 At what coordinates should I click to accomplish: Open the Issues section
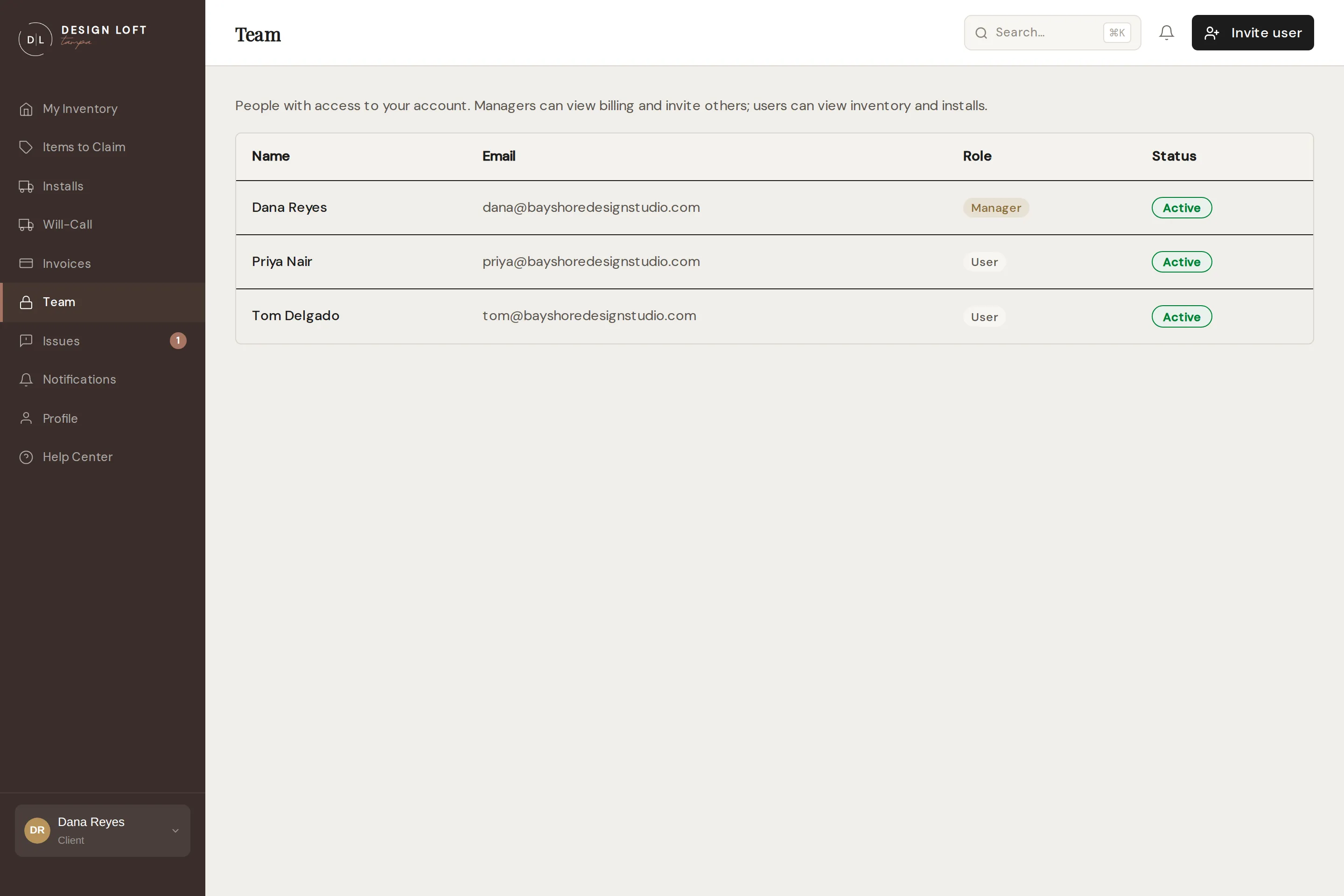tap(103, 341)
